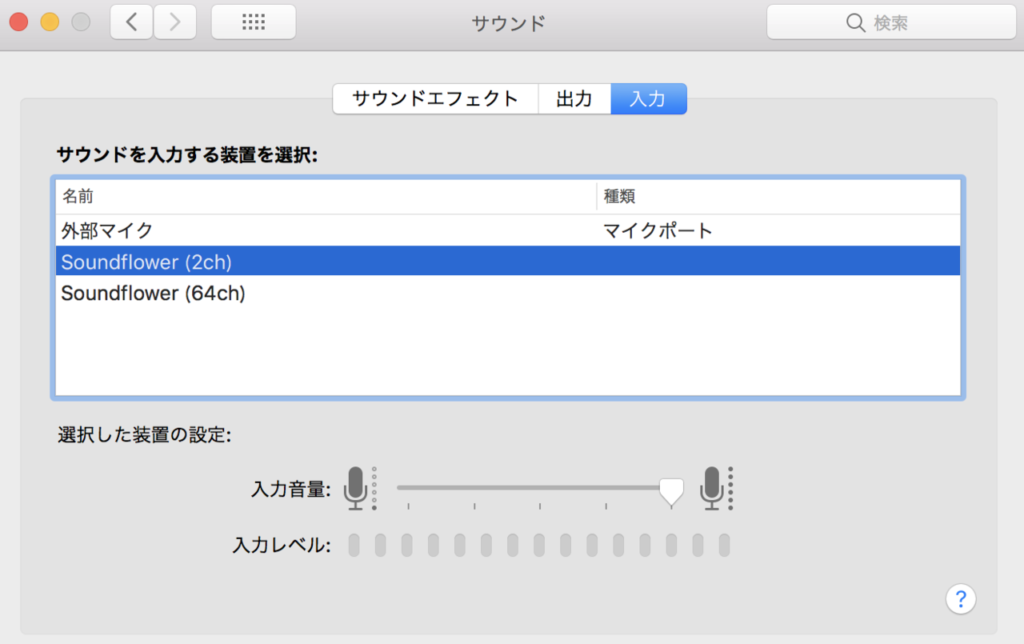
Task: Sort by the 種類 column header
Action: point(778,196)
